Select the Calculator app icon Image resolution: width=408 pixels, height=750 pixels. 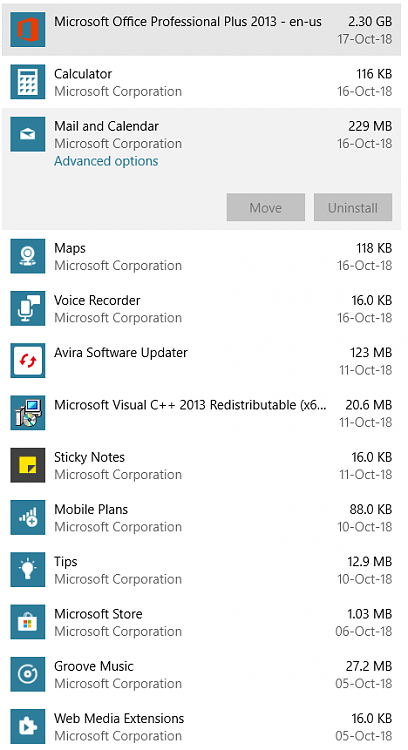28,82
